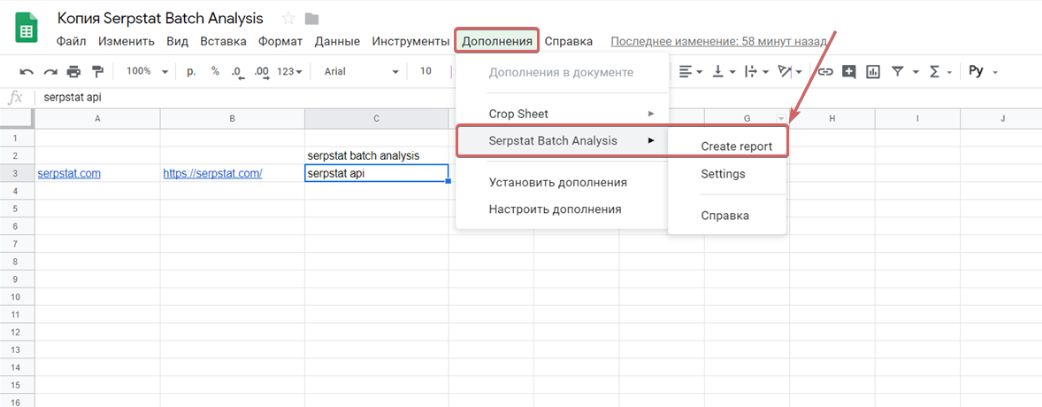Close the Дополнения menu
Viewport: 1042px width, 407px height.
[497, 41]
